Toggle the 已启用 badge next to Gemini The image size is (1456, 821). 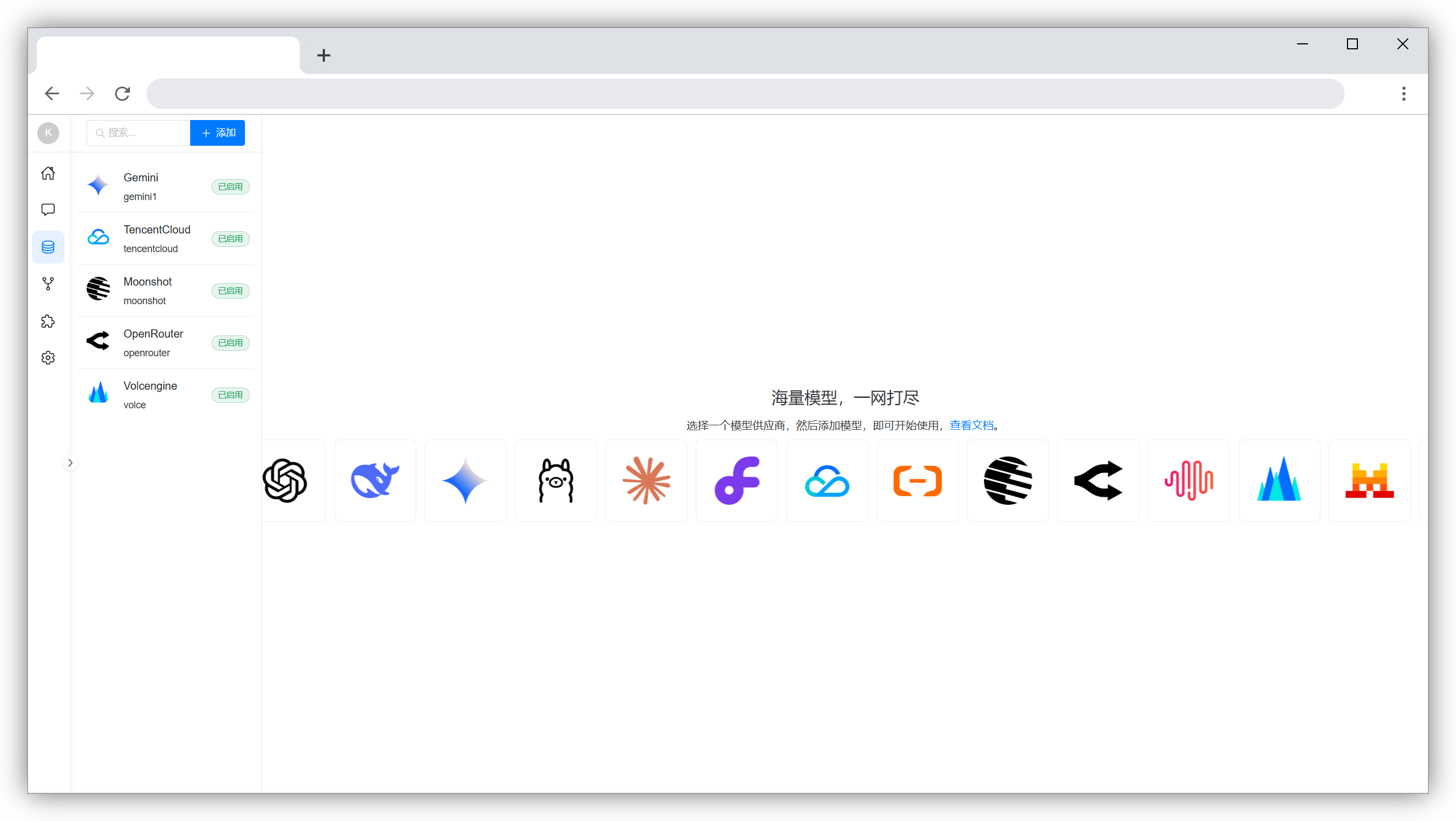click(x=230, y=186)
